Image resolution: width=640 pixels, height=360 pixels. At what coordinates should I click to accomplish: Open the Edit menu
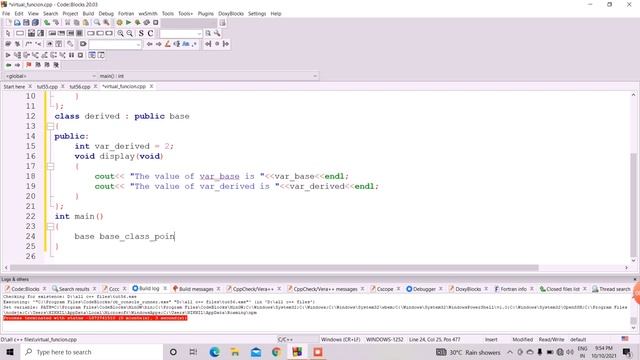[19, 13]
